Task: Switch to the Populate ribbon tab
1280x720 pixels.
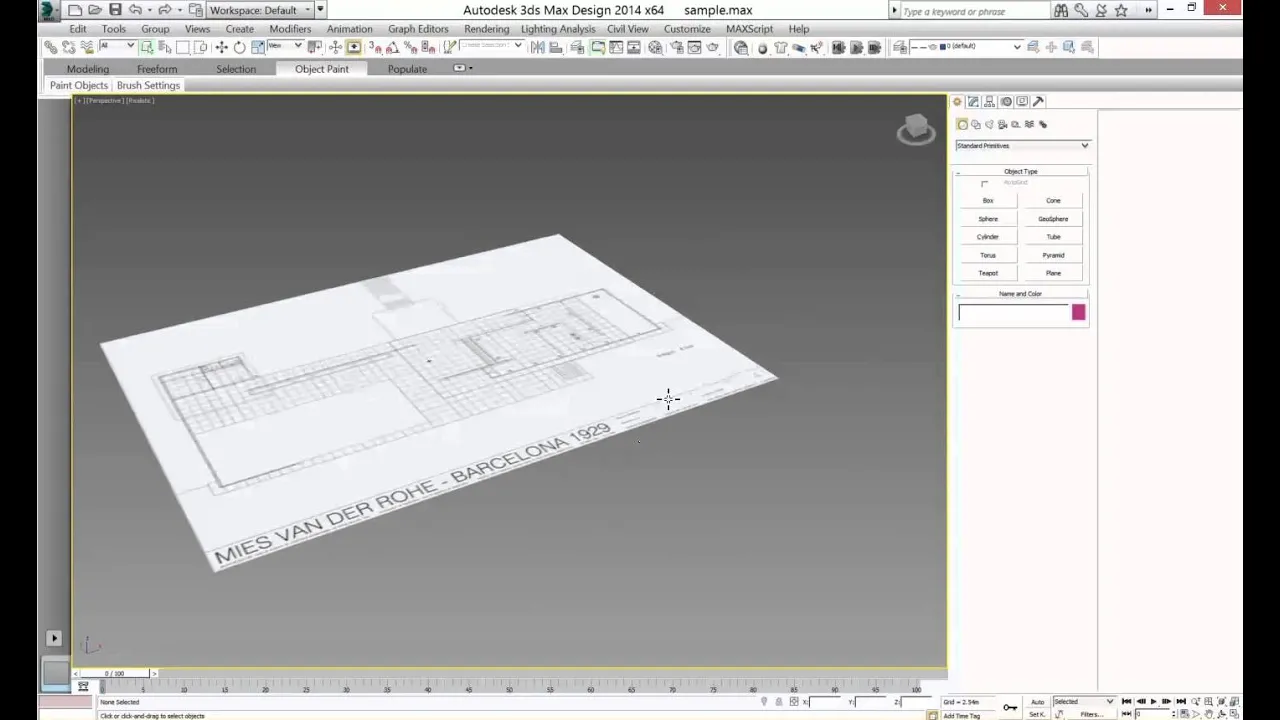Action: click(407, 69)
